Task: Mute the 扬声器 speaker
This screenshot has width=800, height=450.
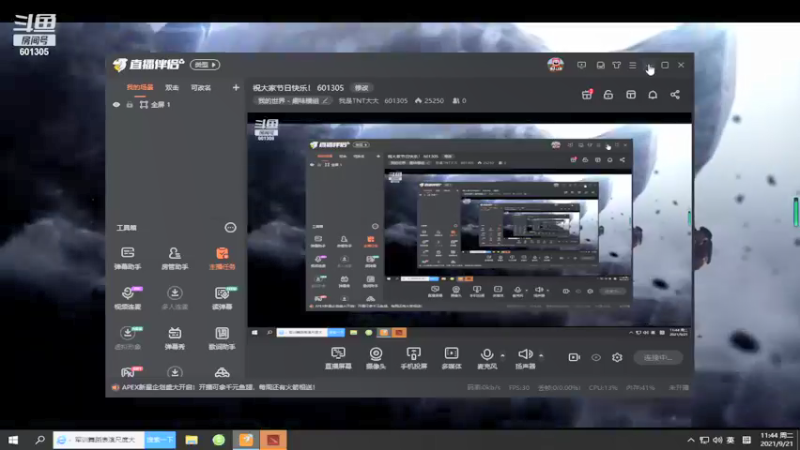Action: [525, 358]
